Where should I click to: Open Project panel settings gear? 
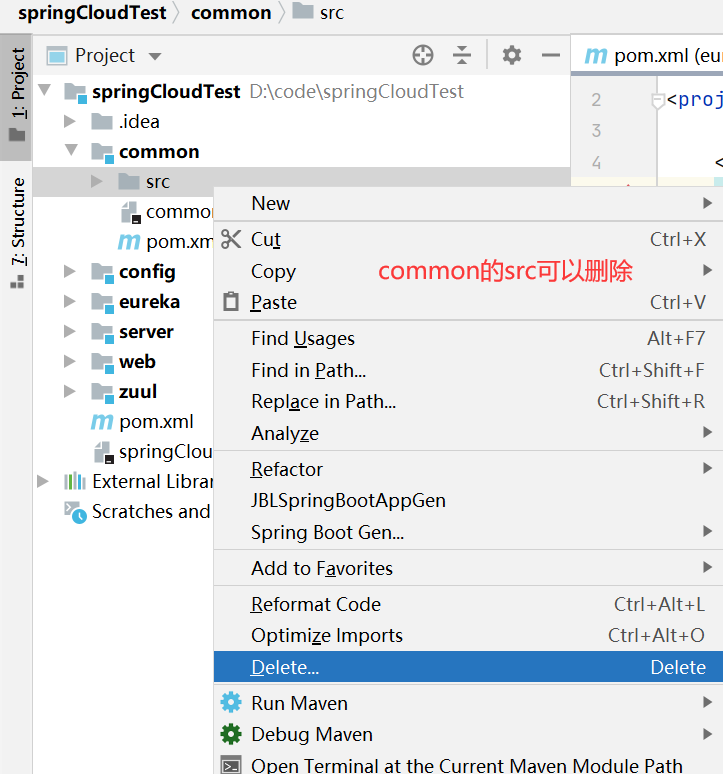512,55
